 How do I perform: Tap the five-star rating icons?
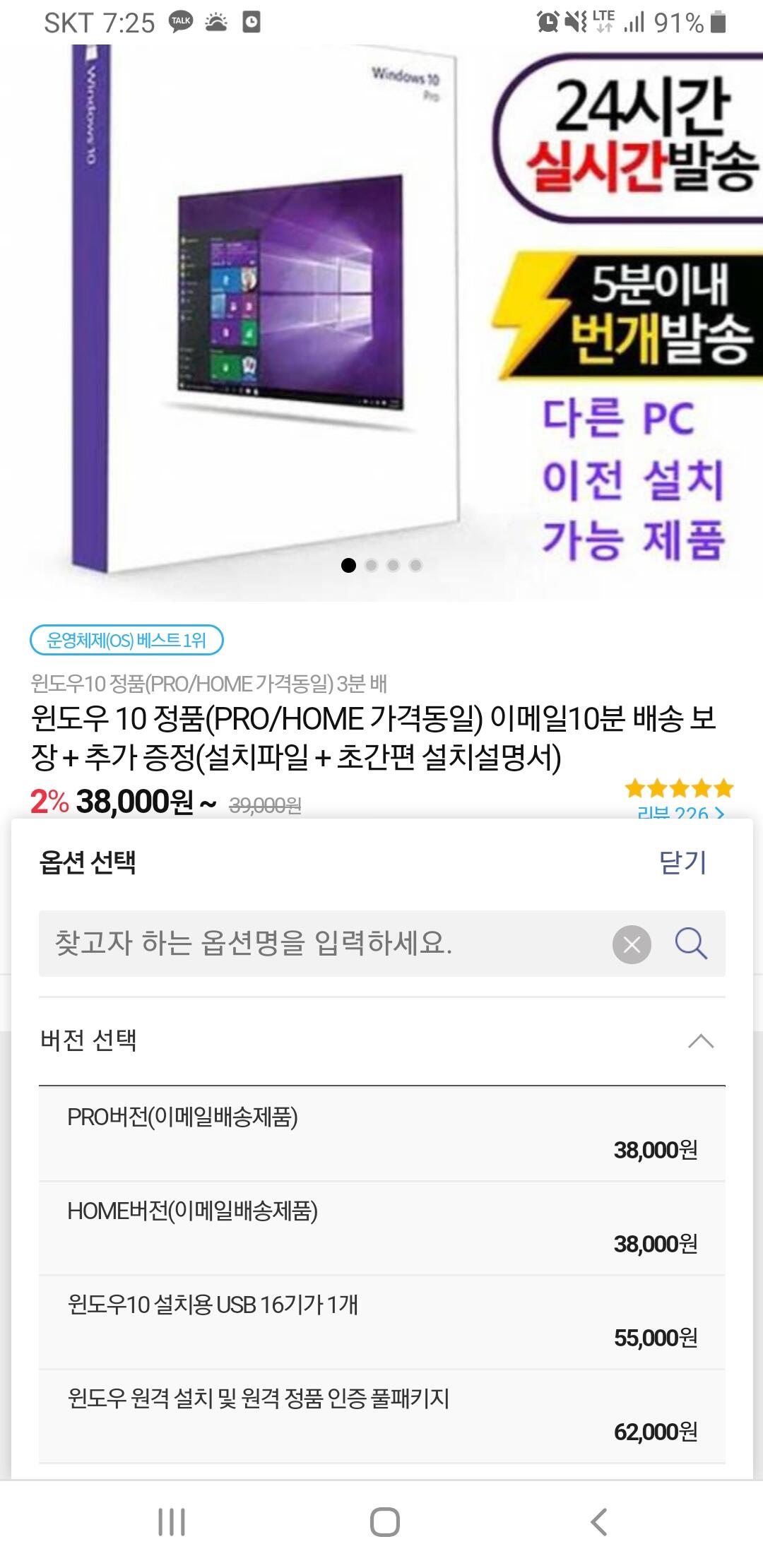(x=680, y=788)
